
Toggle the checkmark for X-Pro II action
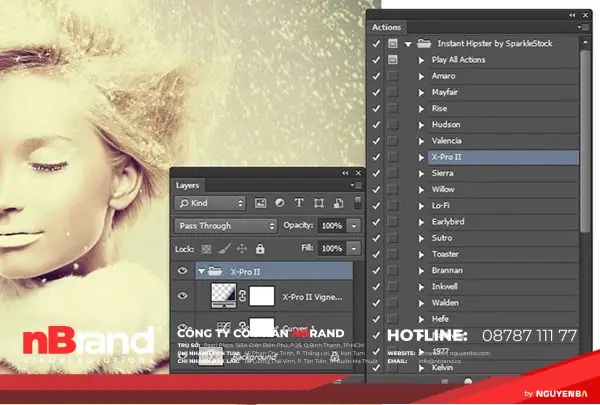pyautogui.click(x=376, y=157)
